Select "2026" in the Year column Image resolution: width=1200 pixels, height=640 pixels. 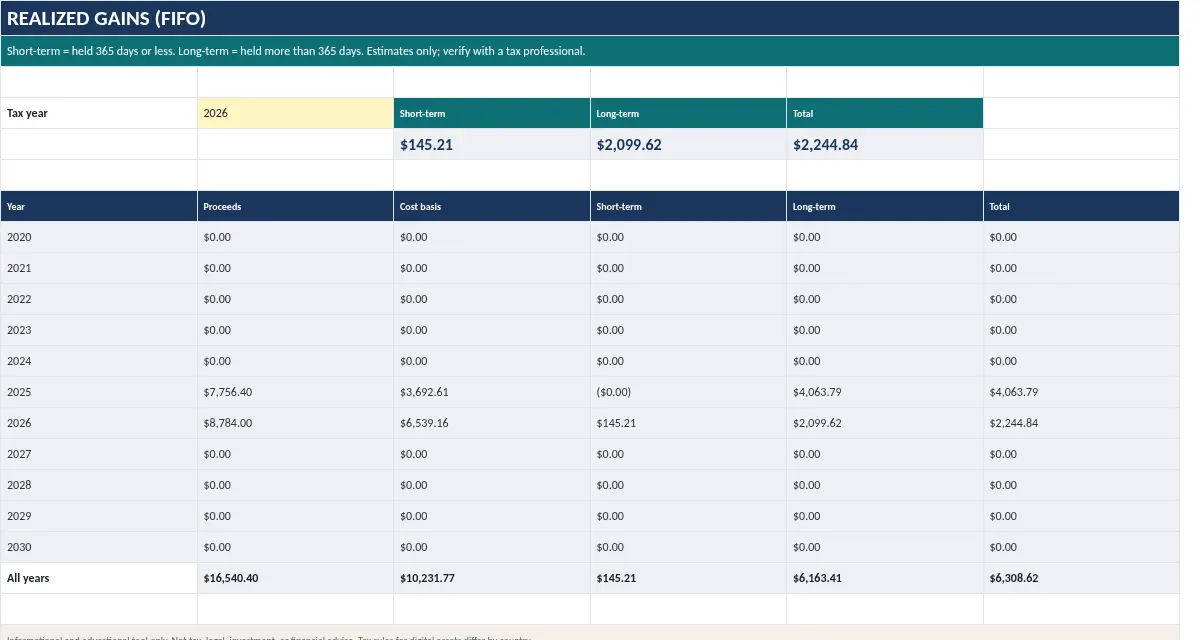(x=99, y=423)
